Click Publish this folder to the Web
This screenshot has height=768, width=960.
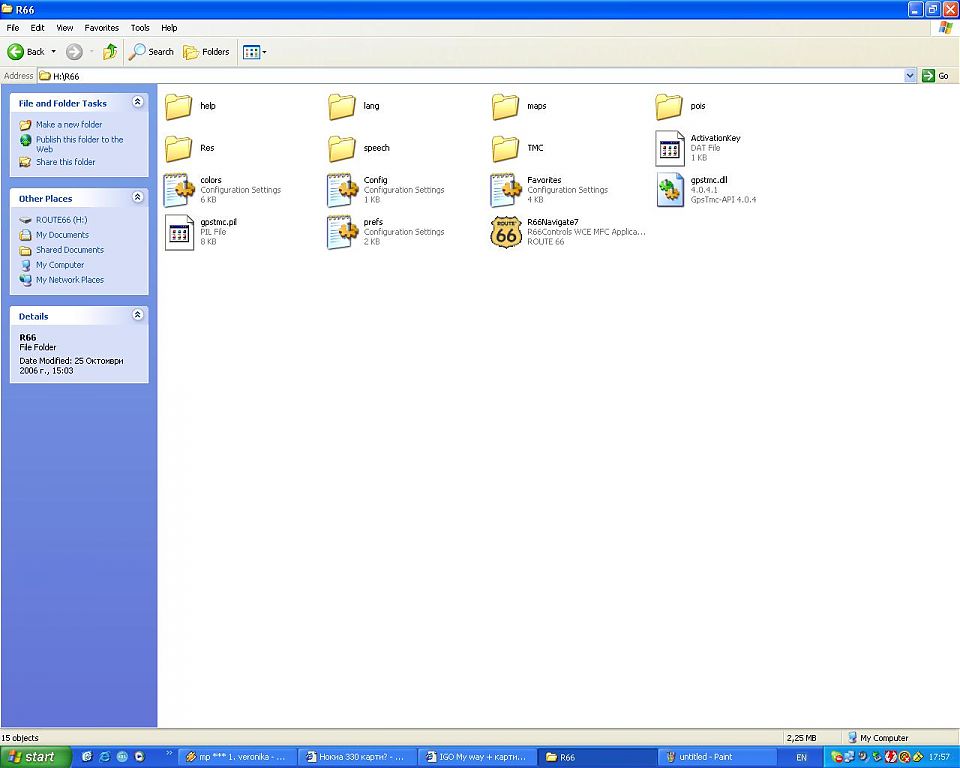pyautogui.click(x=80, y=144)
